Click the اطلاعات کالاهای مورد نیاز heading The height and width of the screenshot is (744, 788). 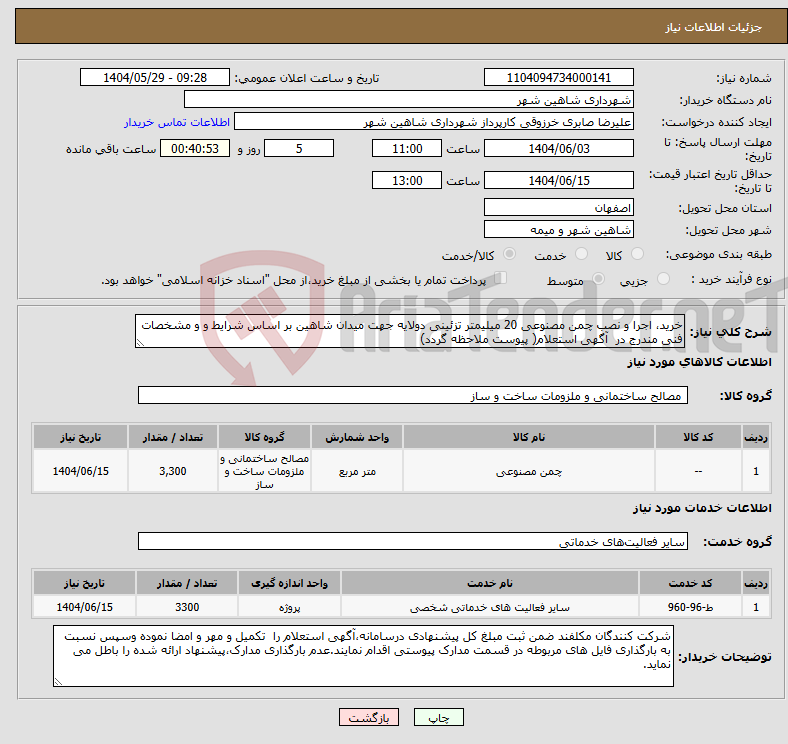pos(699,361)
